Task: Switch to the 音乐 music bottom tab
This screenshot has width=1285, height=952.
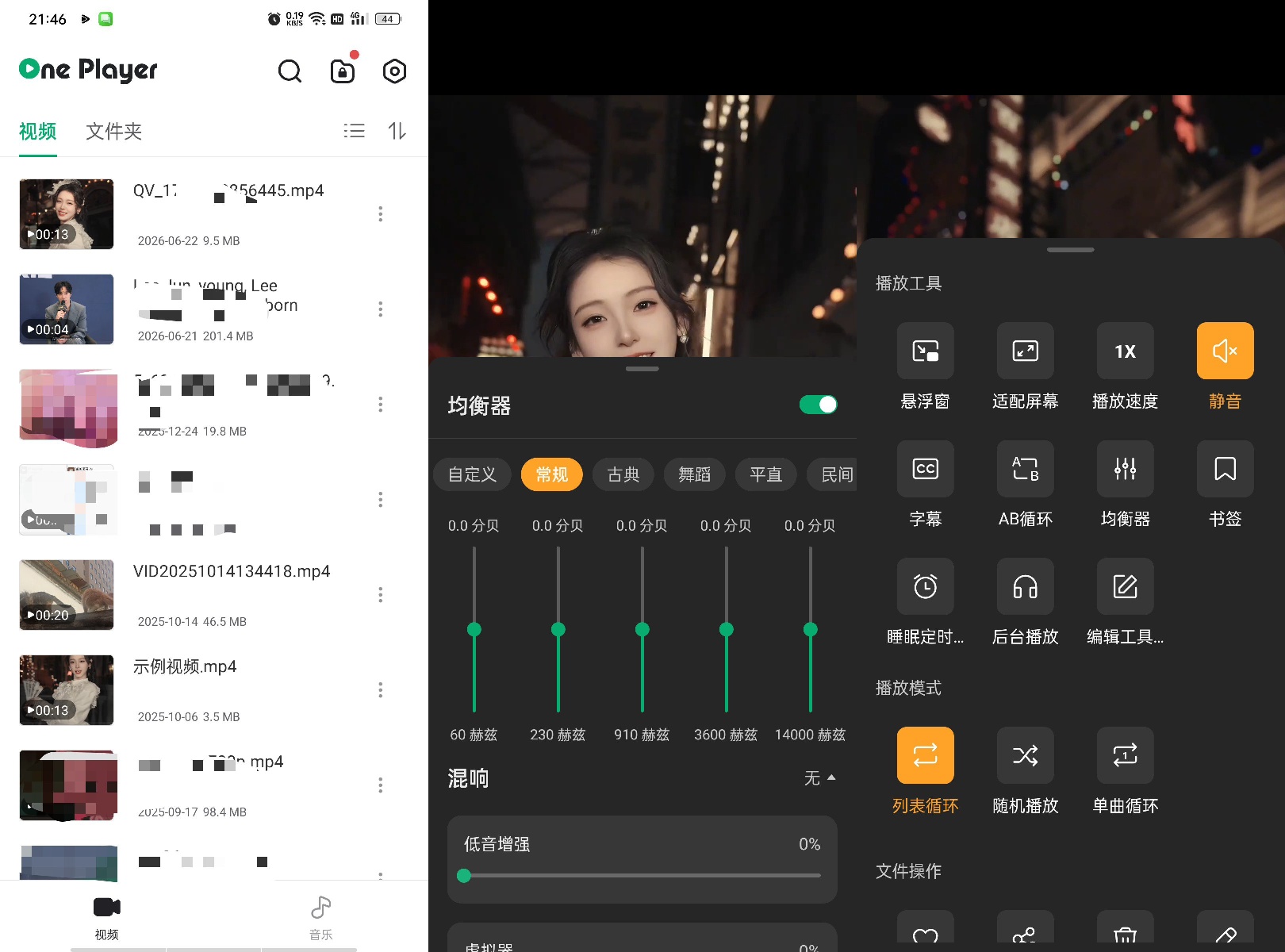Action: [320, 917]
